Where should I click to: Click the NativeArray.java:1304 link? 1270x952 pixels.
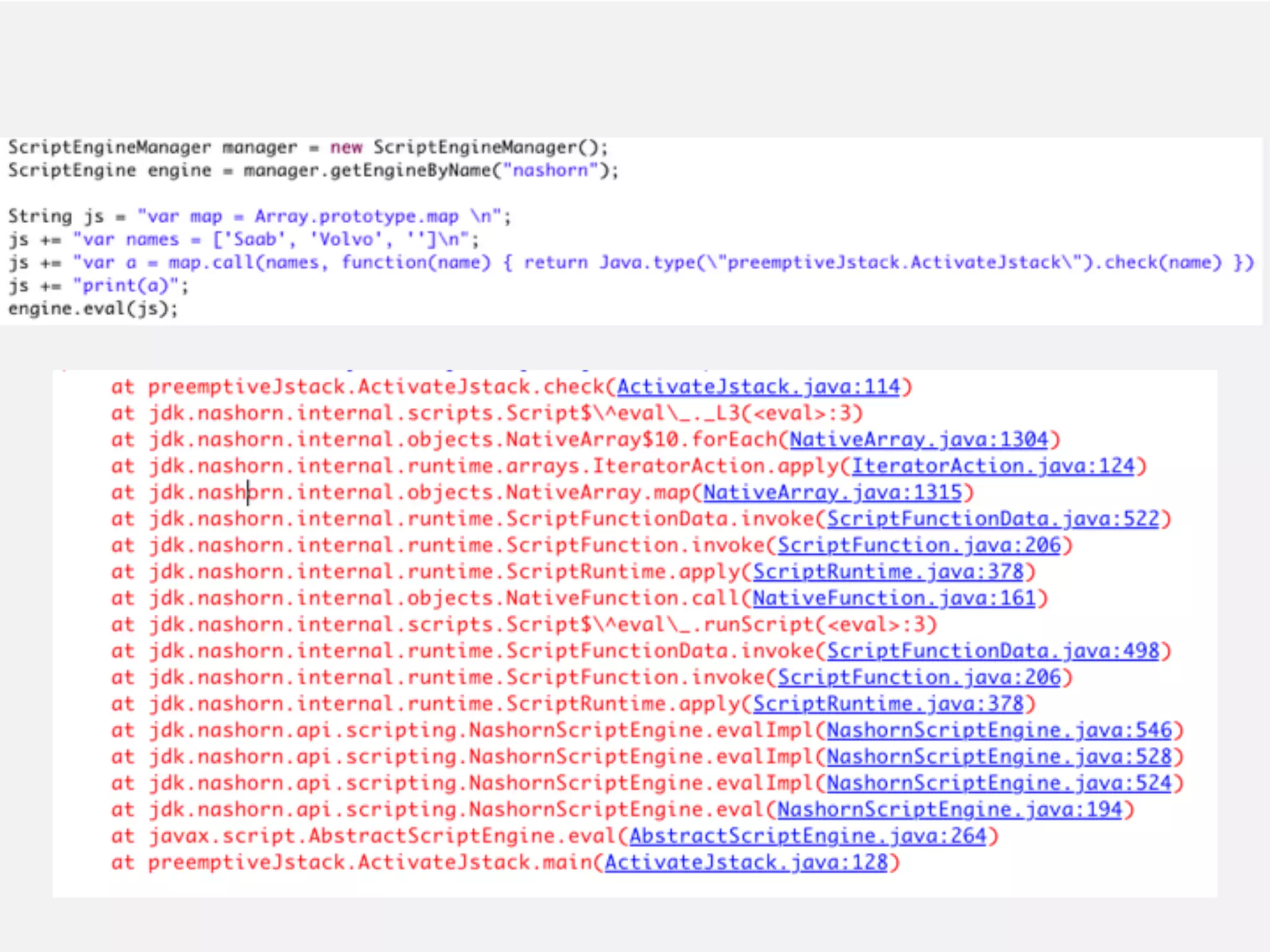pyautogui.click(x=918, y=440)
